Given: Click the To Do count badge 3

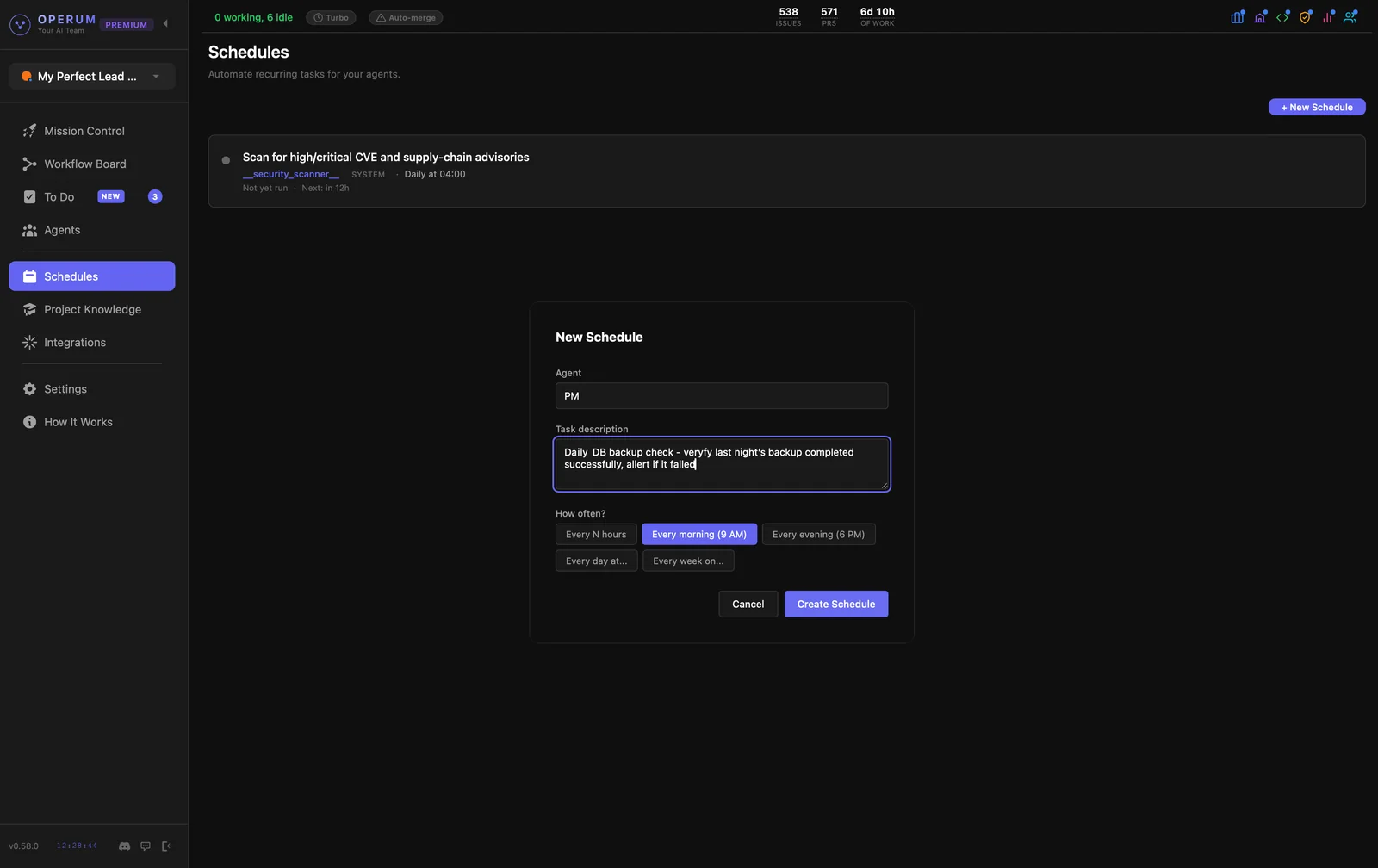Looking at the screenshot, I should tap(155, 197).
